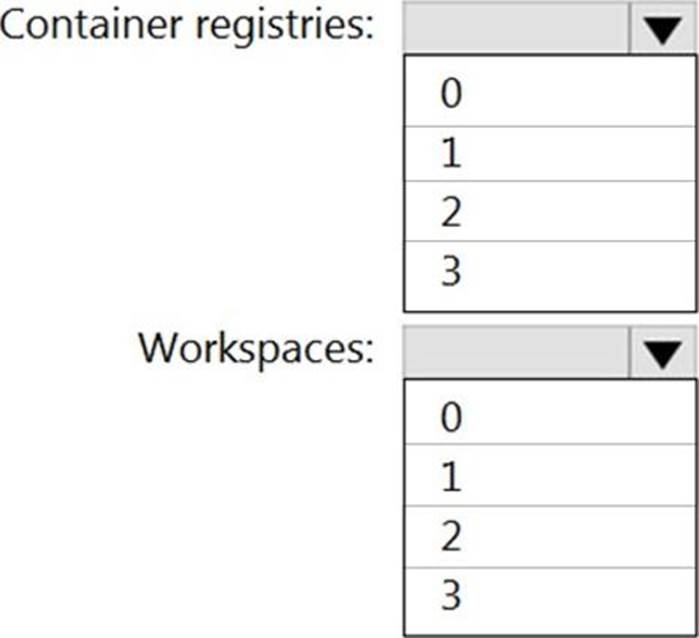Click the Container registries label text

tap(188, 27)
